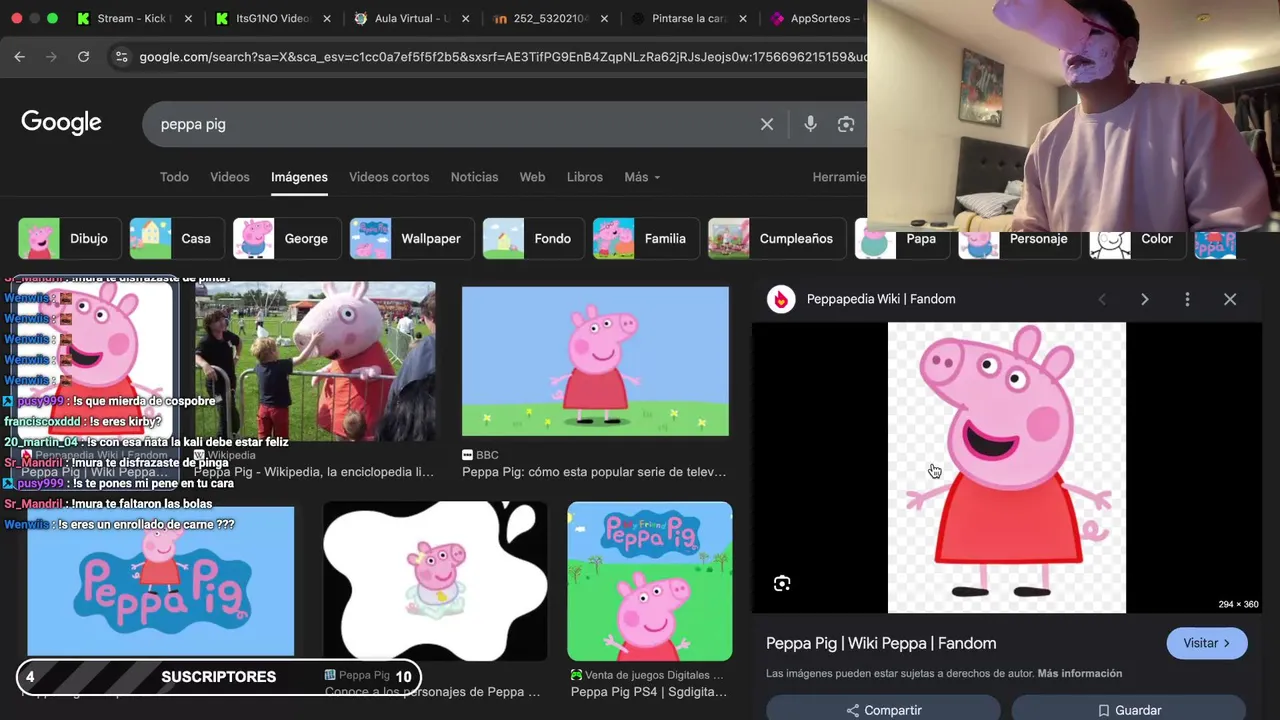Expand the Más dropdown
The height and width of the screenshot is (720, 1280).
coord(642,177)
